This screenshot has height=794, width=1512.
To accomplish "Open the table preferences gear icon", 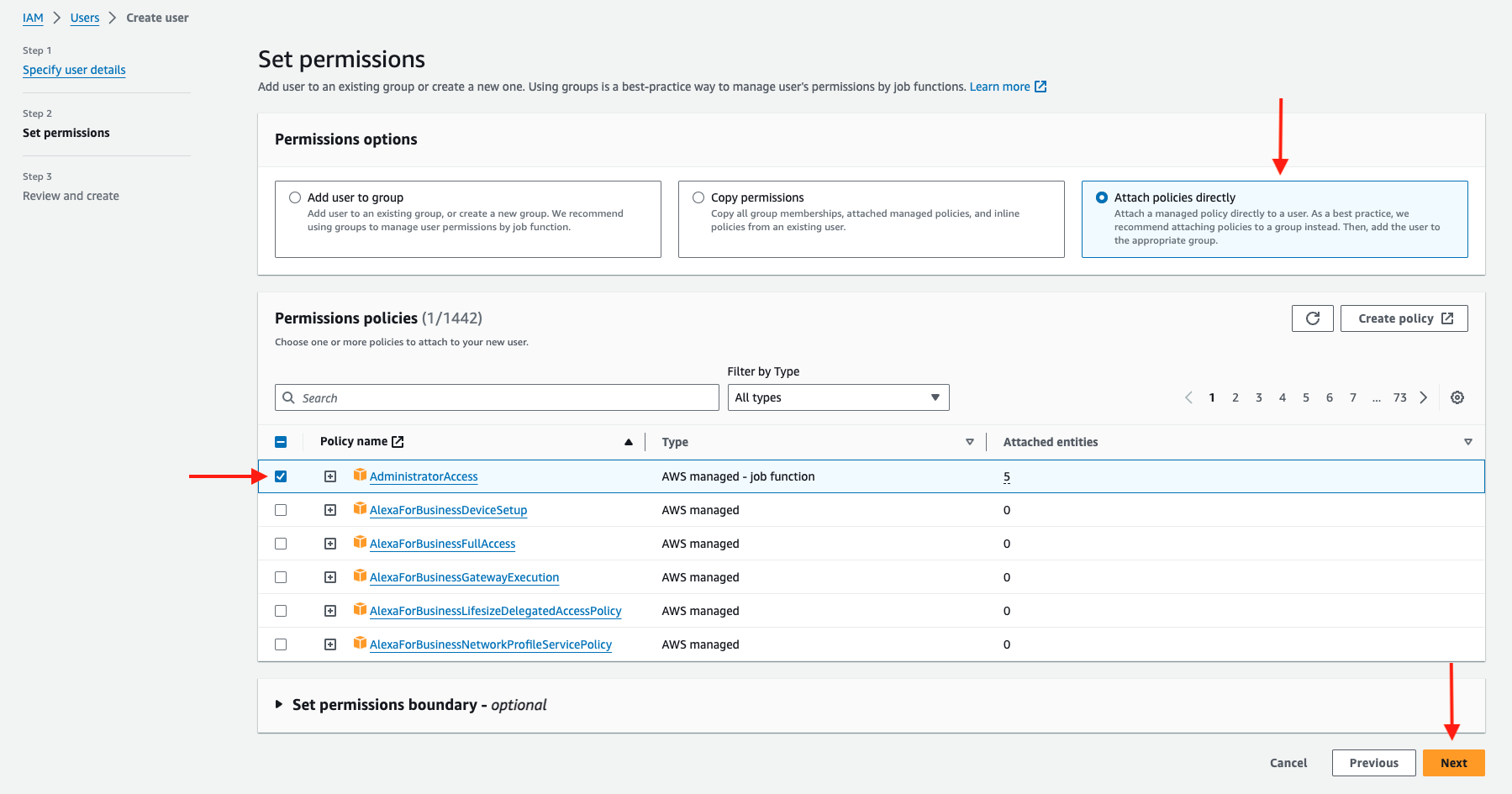I will pos(1457,397).
